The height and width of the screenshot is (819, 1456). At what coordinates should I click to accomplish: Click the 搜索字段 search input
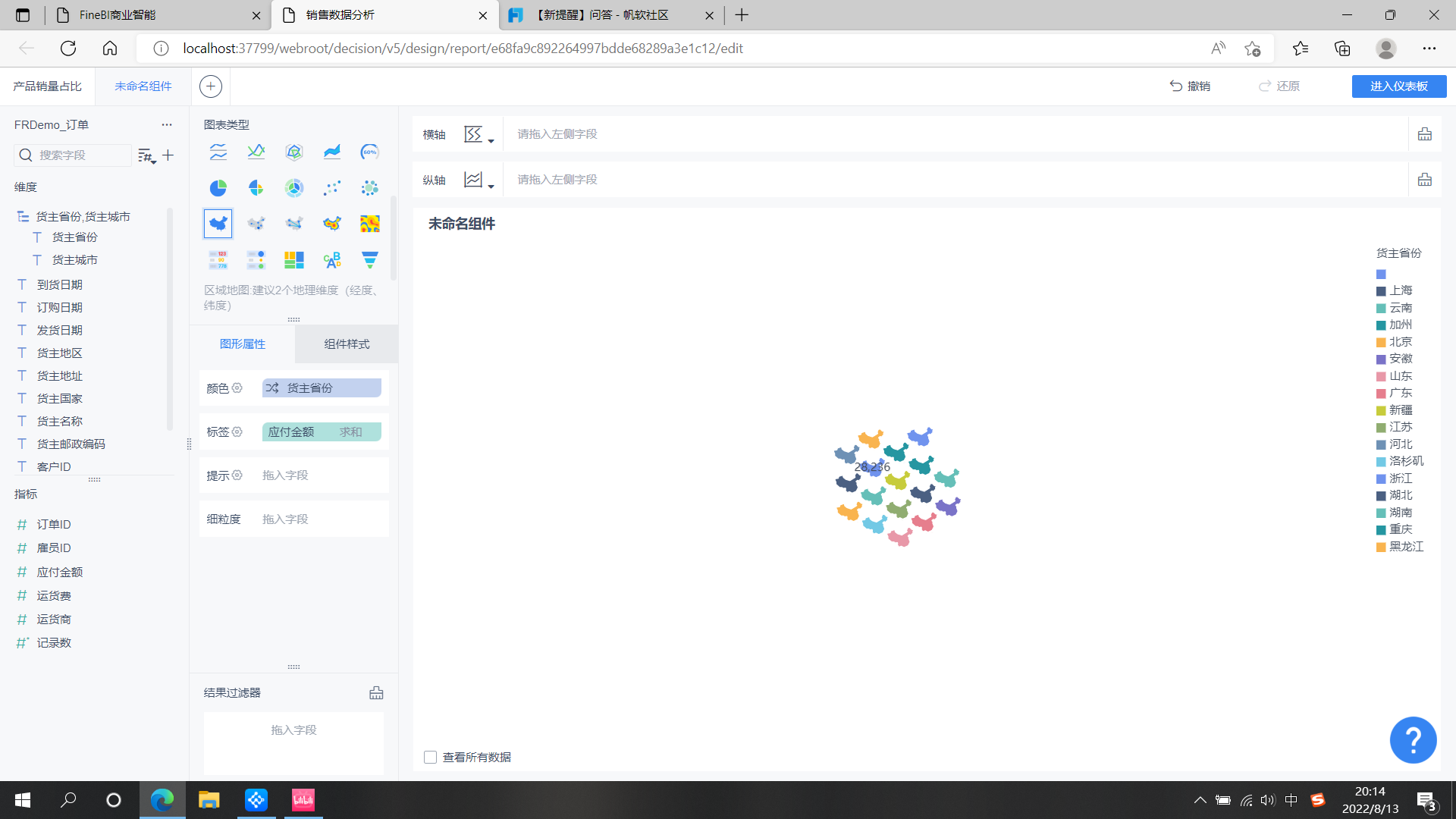(73, 155)
